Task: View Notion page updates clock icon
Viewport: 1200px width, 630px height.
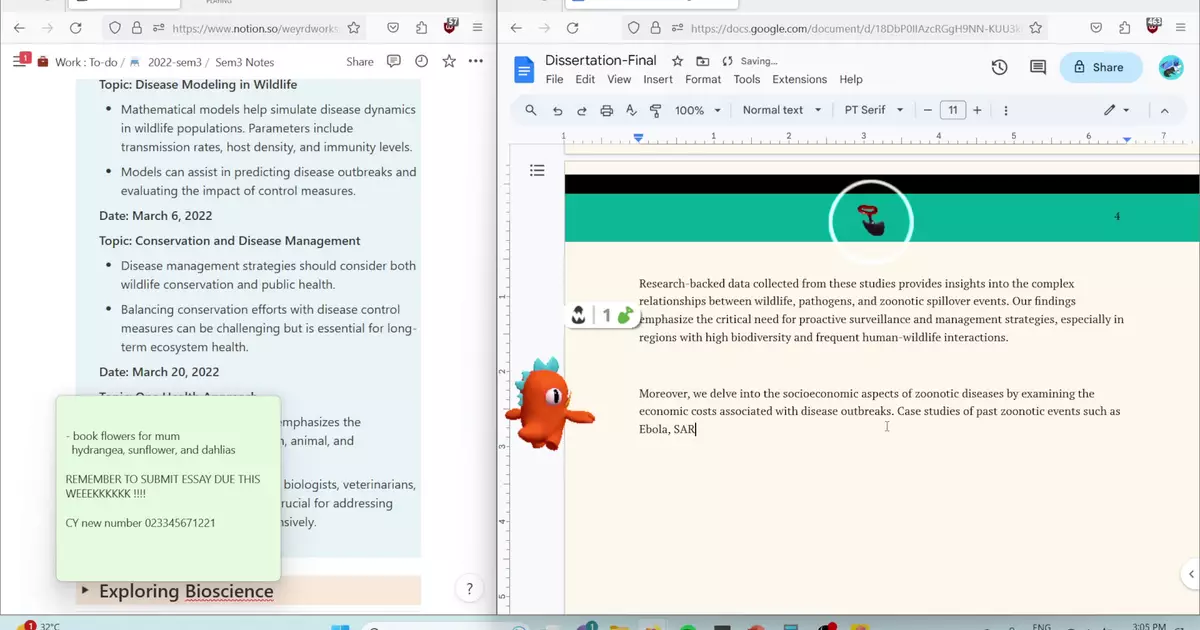Action: 421,62
